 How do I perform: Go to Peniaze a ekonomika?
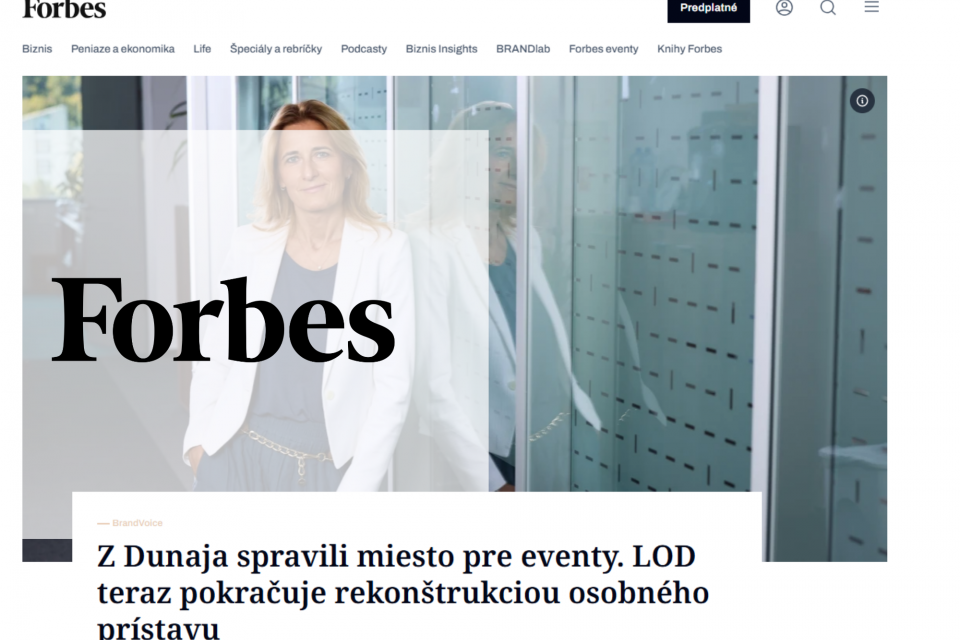point(122,49)
